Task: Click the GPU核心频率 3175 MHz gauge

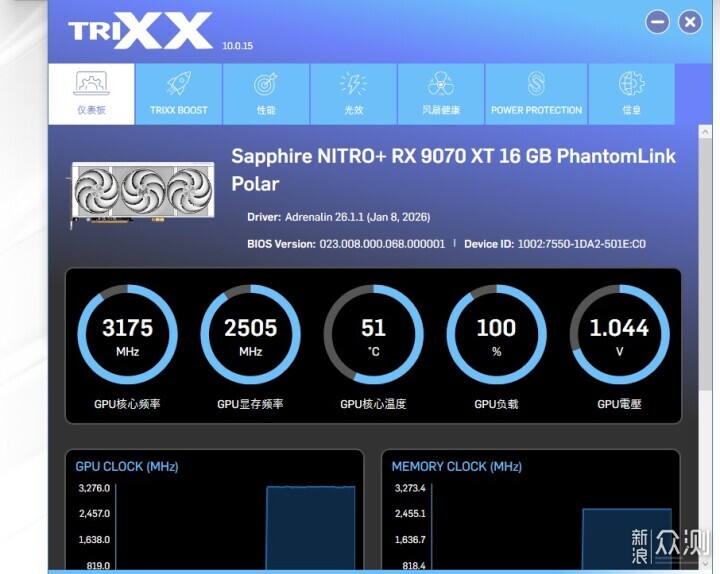Action: click(x=127, y=334)
